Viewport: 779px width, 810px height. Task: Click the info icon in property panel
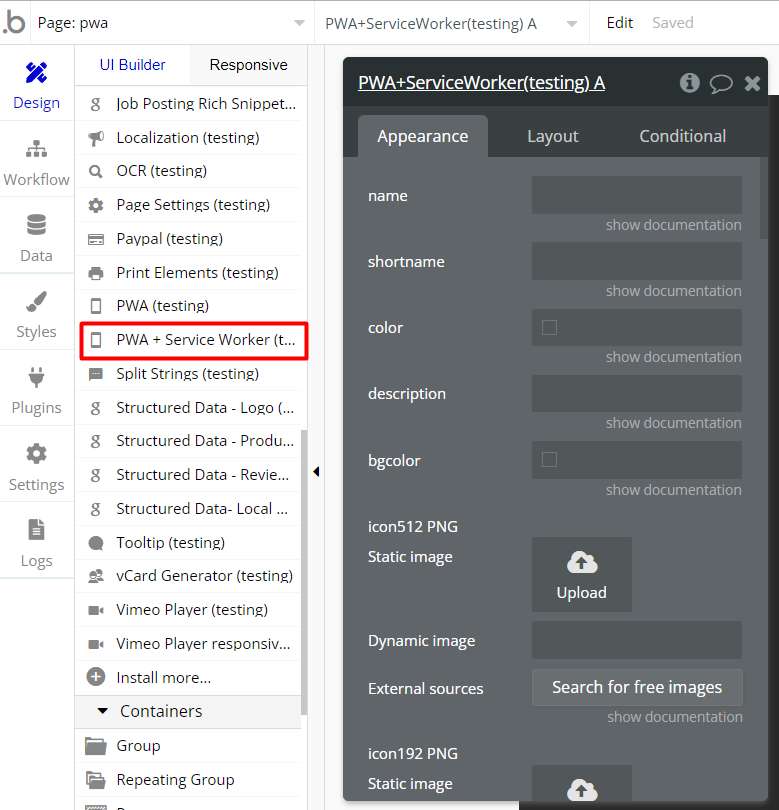pyautogui.click(x=689, y=83)
